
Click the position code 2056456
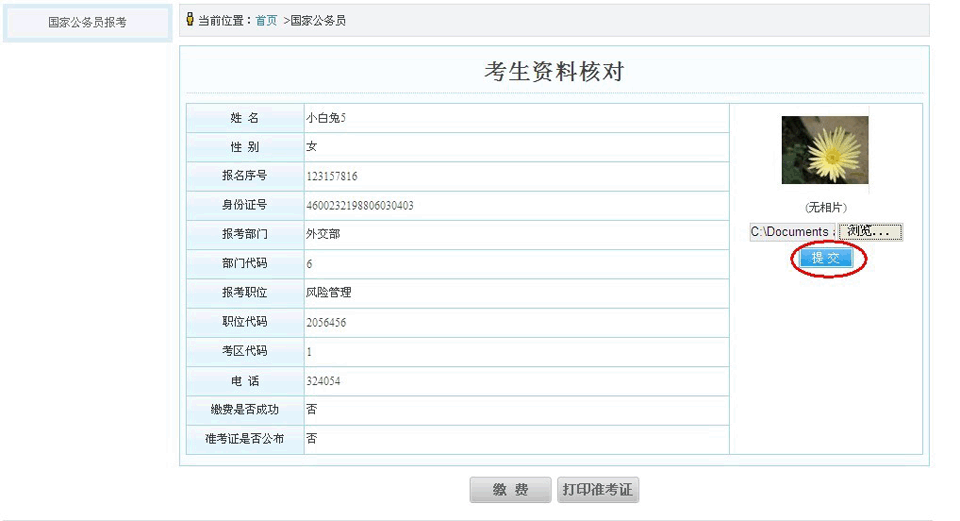(326, 323)
